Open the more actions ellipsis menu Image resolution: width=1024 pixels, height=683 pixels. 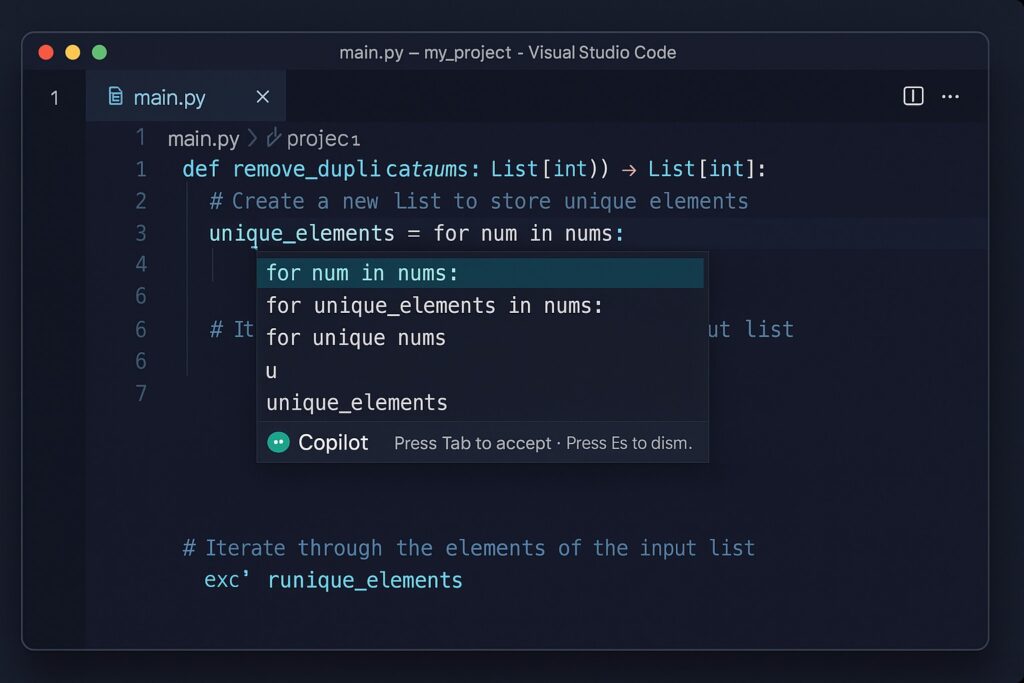point(950,97)
